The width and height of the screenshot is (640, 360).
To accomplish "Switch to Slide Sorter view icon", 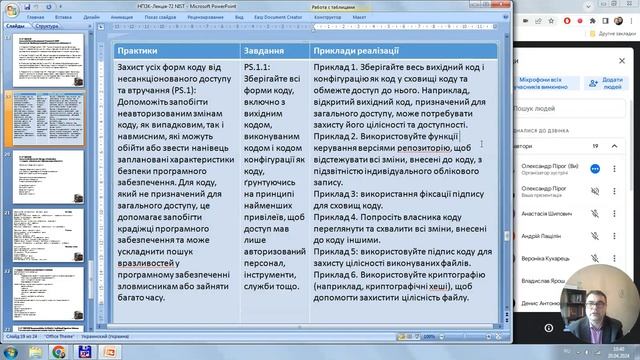I will click(409, 337).
